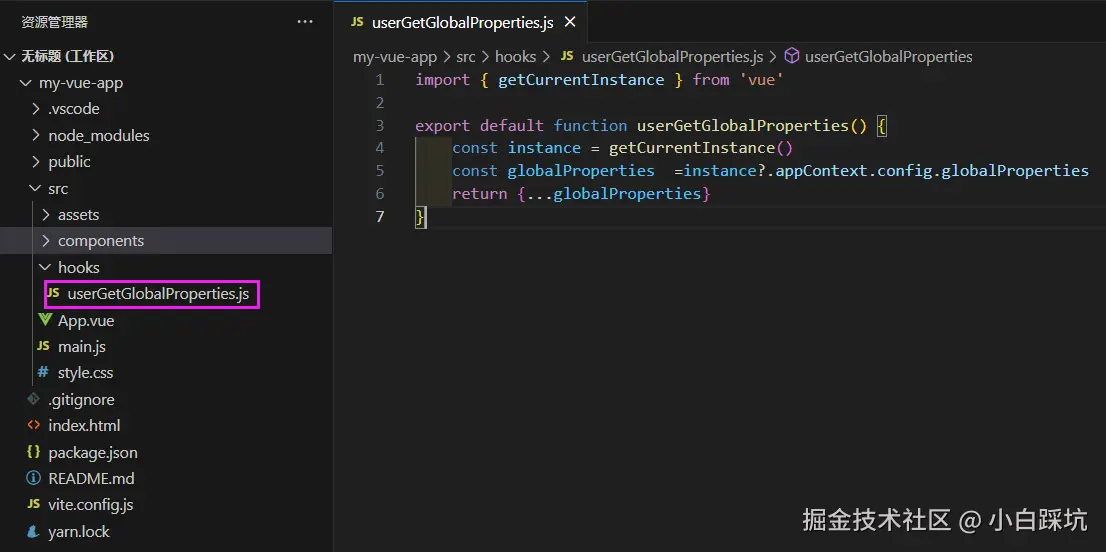Click hooks in the breadcrumb
This screenshot has height=552, width=1106.
pyautogui.click(x=516, y=56)
